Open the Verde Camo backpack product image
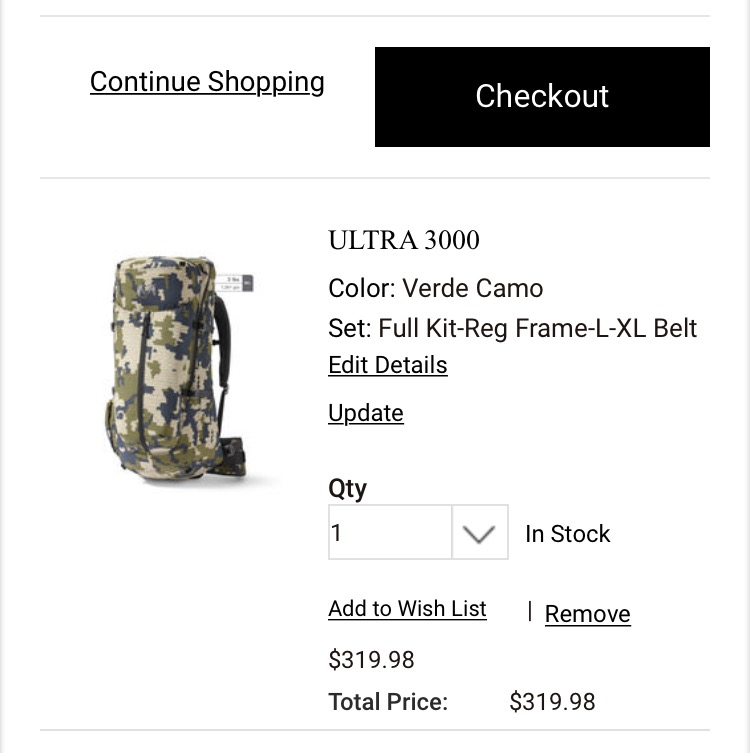This screenshot has height=753, width=750. click(x=178, y=368)
